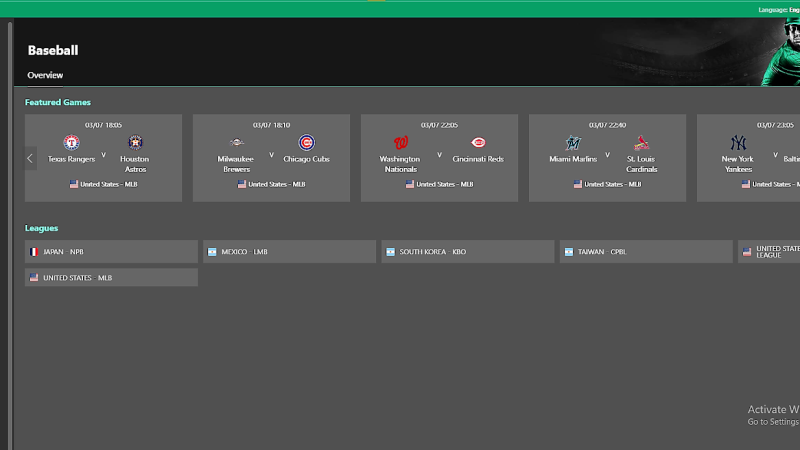The height and width of the screenshot is (450, 800).
Task: Click the flag icon next to Japan - NPB
Action: click(34, 252)
